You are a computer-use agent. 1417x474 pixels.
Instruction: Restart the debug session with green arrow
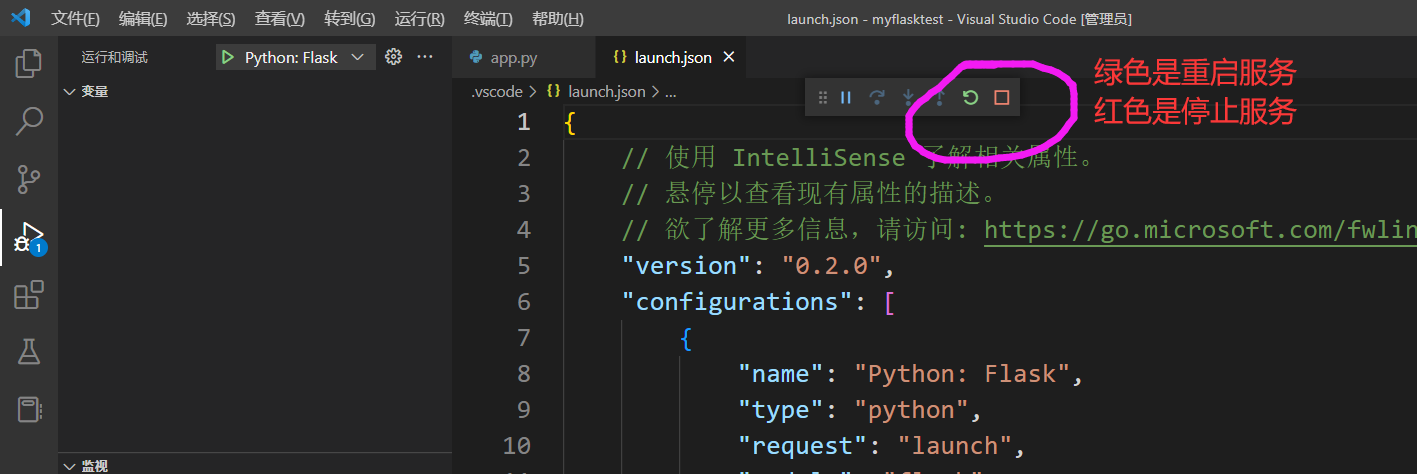coord(969,98)
